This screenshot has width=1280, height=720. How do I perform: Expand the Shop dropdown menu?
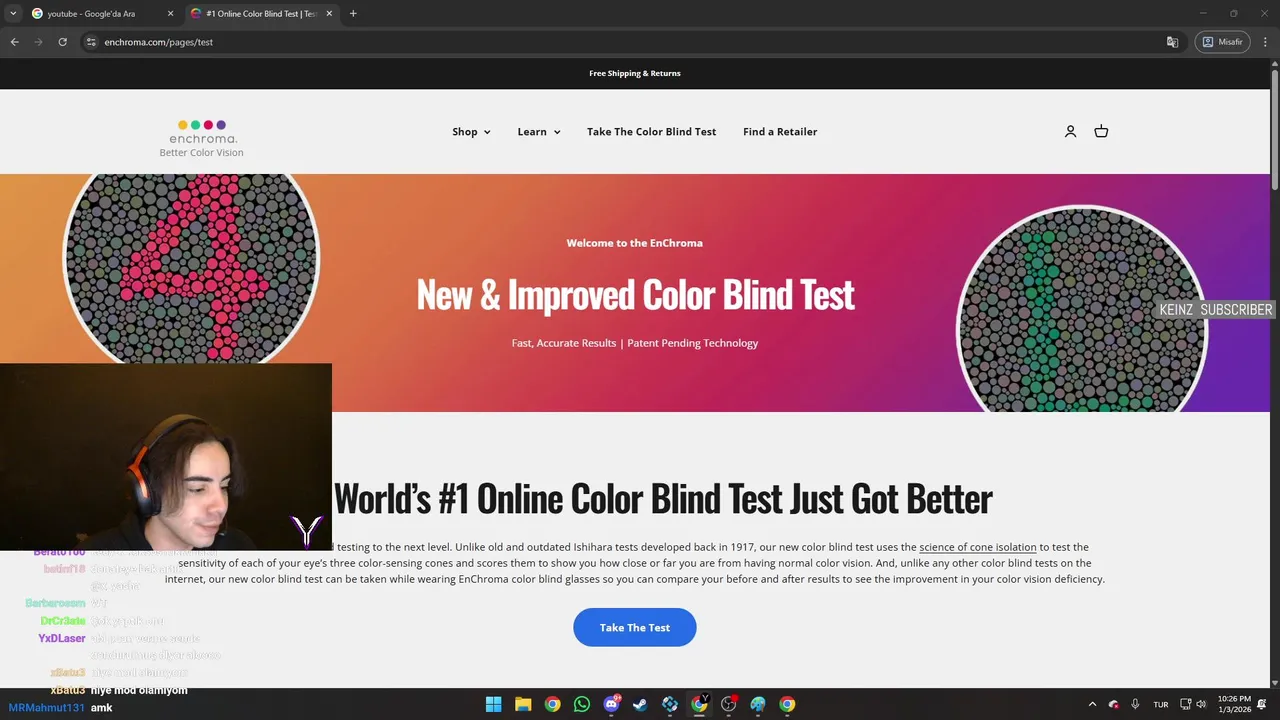point(471,131)
